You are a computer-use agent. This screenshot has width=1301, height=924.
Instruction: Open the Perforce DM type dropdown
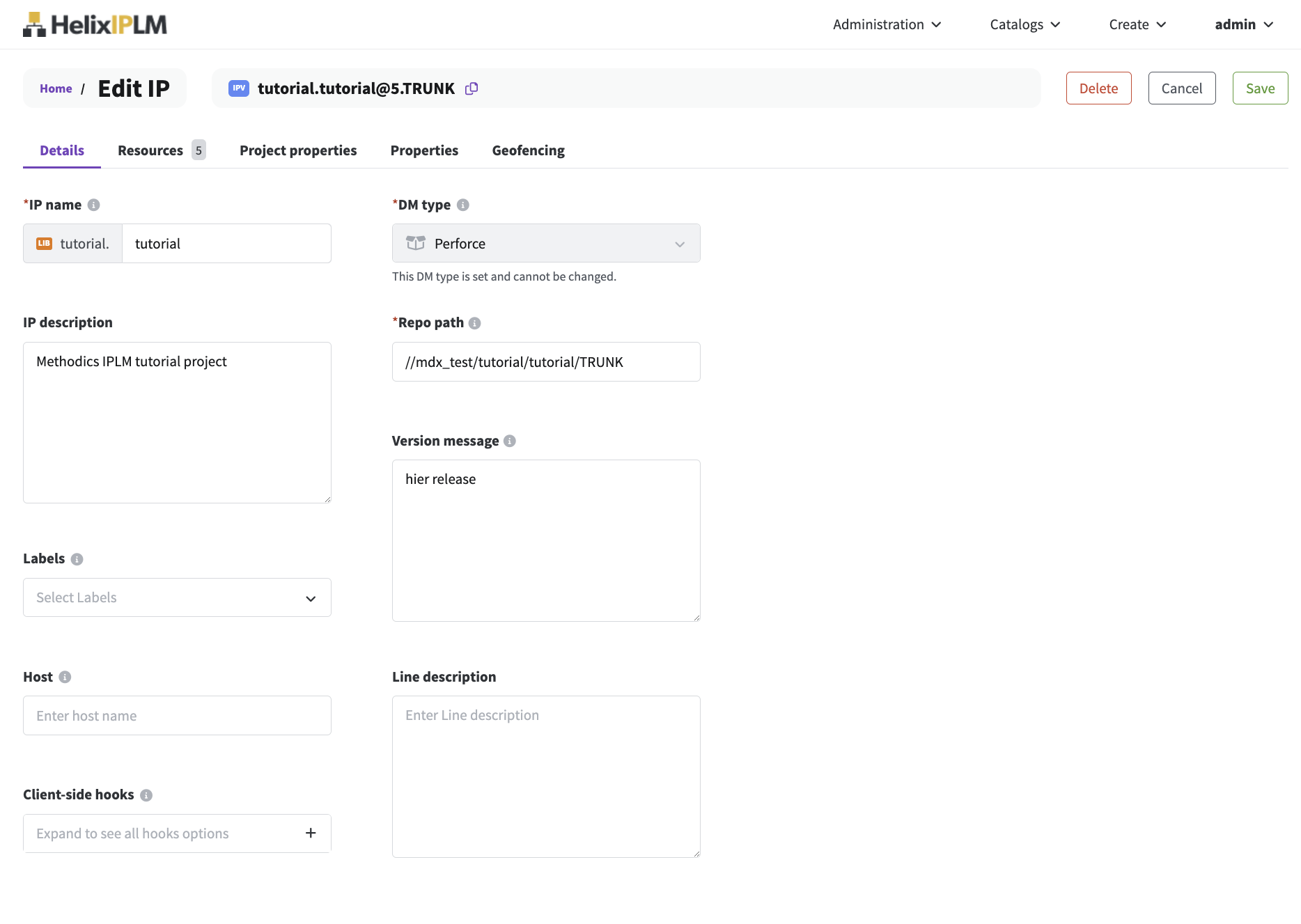click(545, 243)
